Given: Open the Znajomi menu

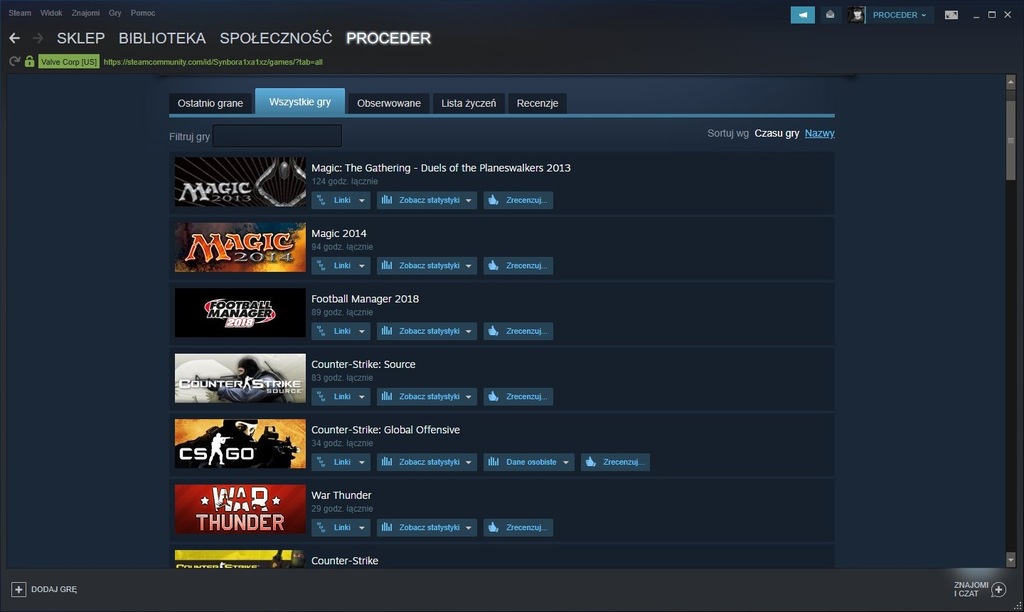Looking at the screenshot, I should coord(86,13).
